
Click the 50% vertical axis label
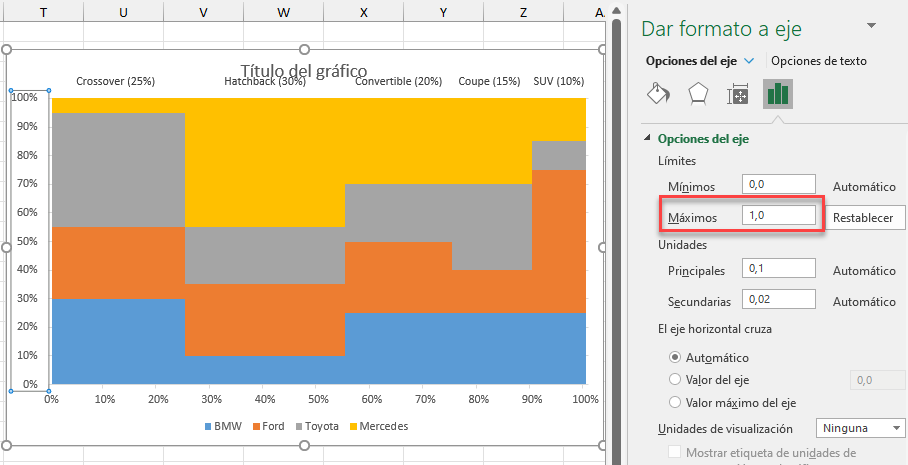pos(27,240)
